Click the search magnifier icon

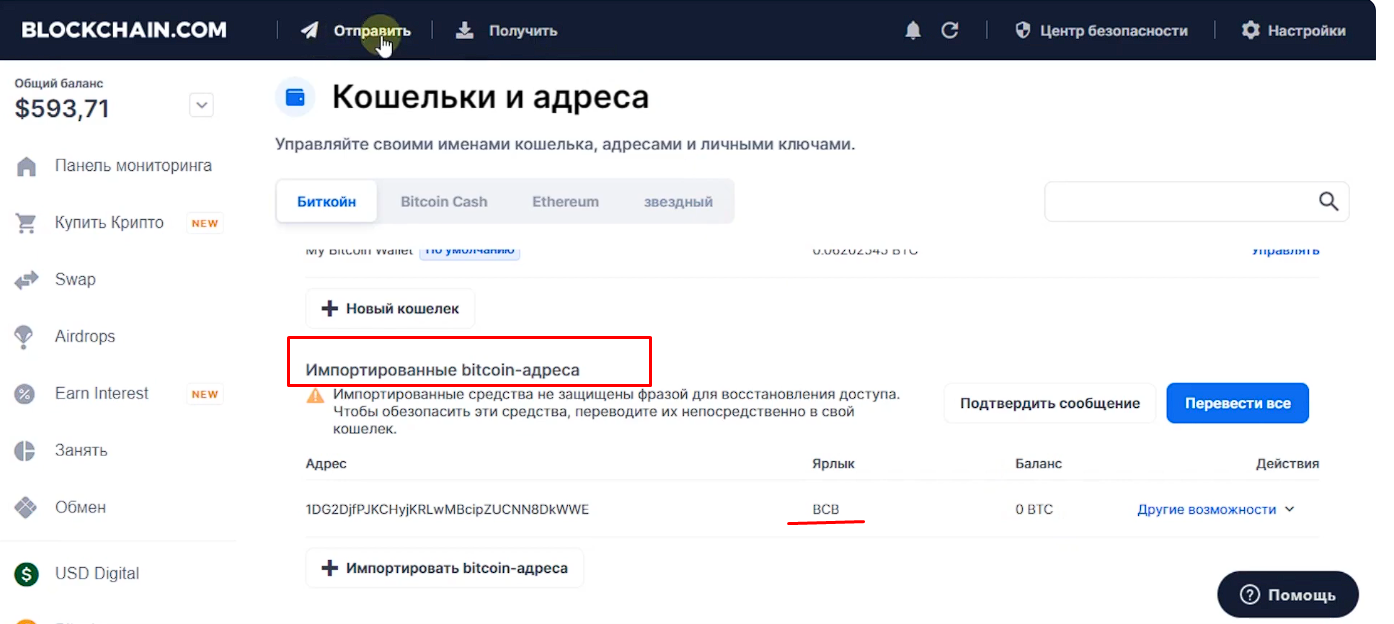point(1328,201)
